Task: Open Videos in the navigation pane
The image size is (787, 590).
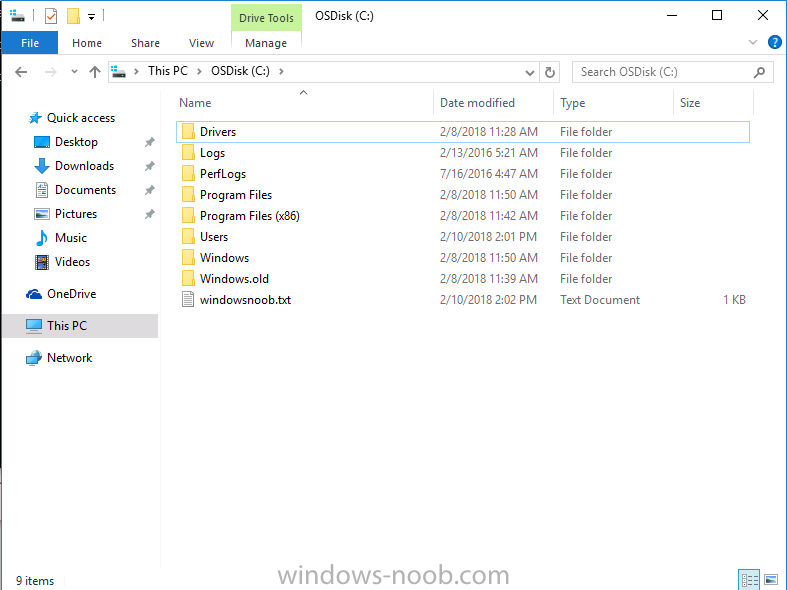Action: point(72,262)
